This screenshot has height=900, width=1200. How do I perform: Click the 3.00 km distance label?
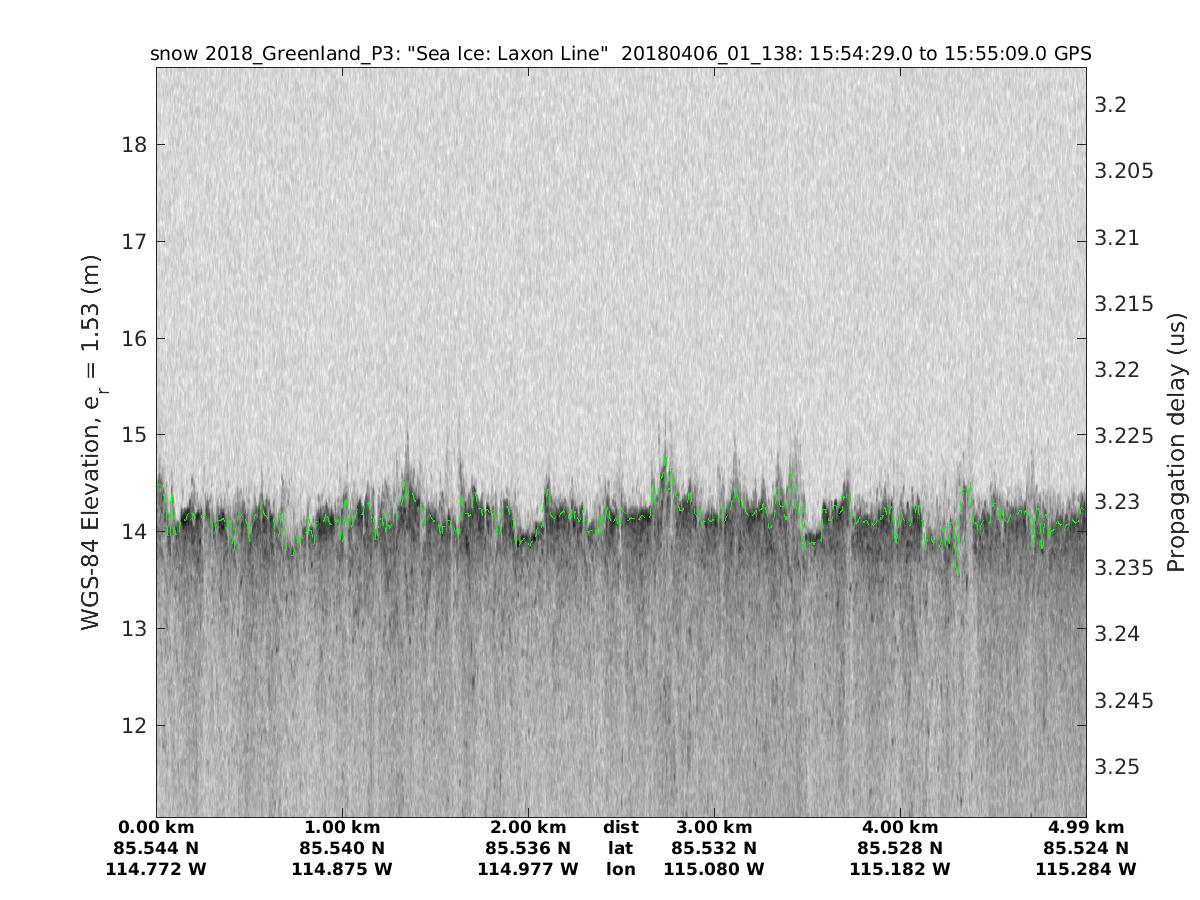point(714,828)
